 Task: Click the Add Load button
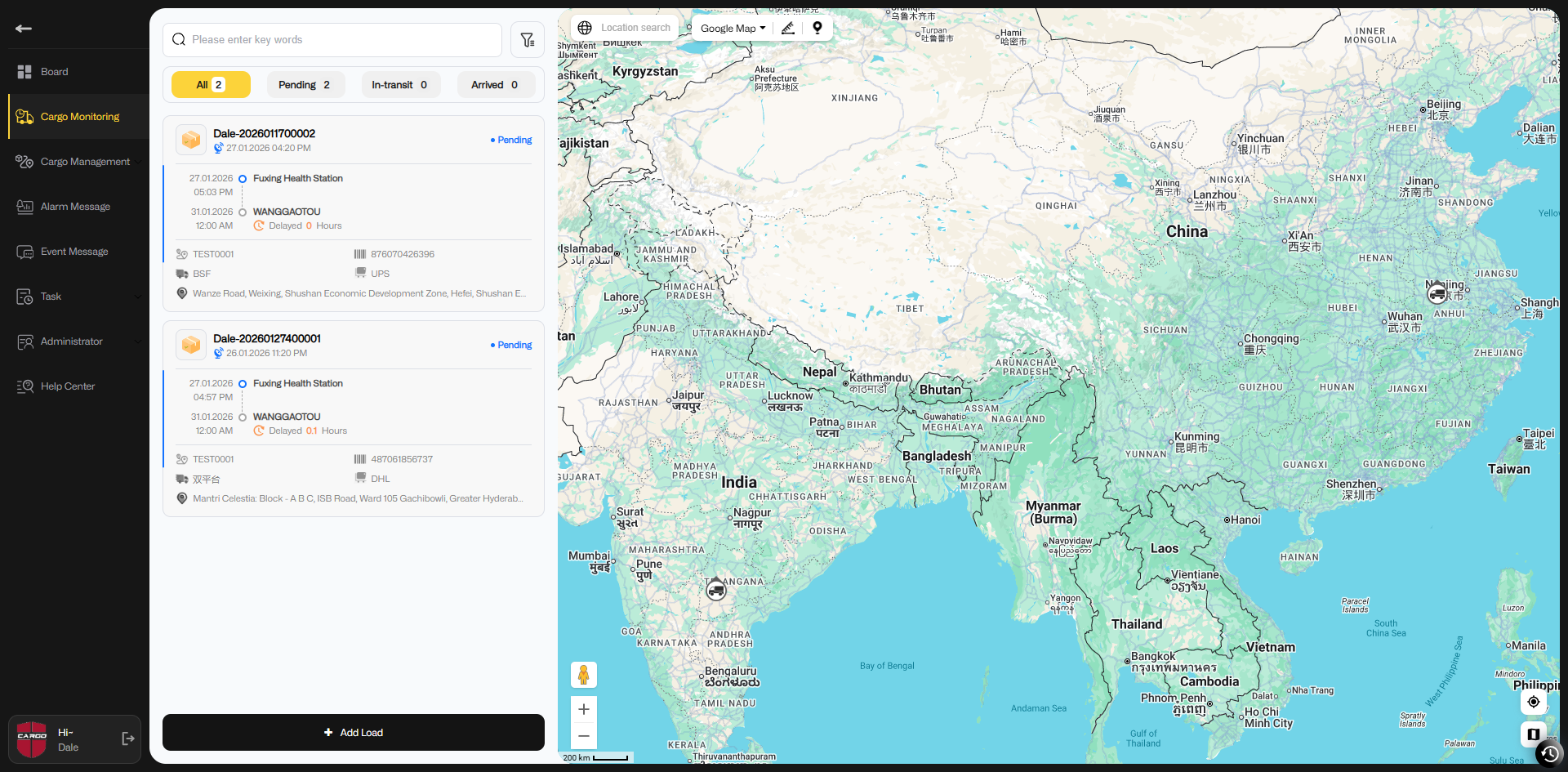click(x=353, y=732)
